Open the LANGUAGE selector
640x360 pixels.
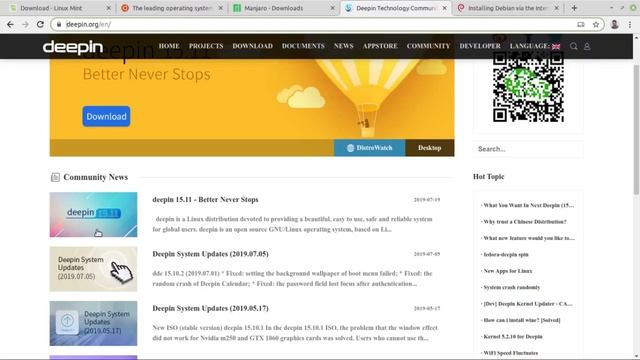click(535, 46)
